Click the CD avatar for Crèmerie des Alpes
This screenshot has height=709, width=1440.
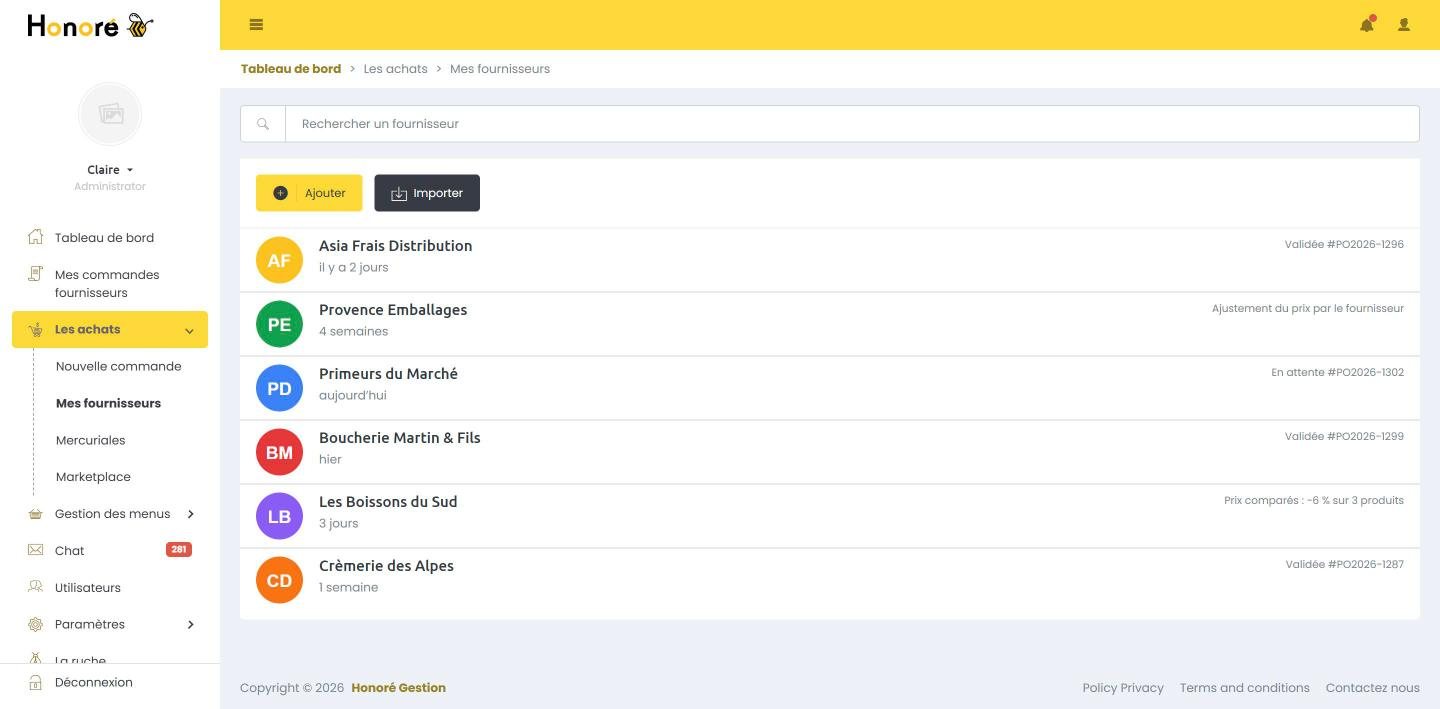[279, 580]
